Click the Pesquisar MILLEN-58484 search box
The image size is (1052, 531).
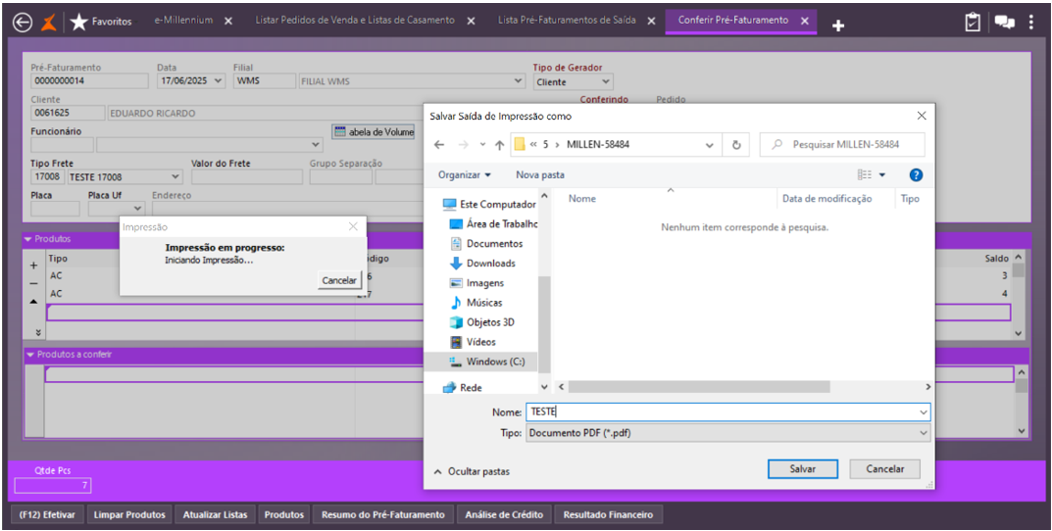click(x=842, y=144)
